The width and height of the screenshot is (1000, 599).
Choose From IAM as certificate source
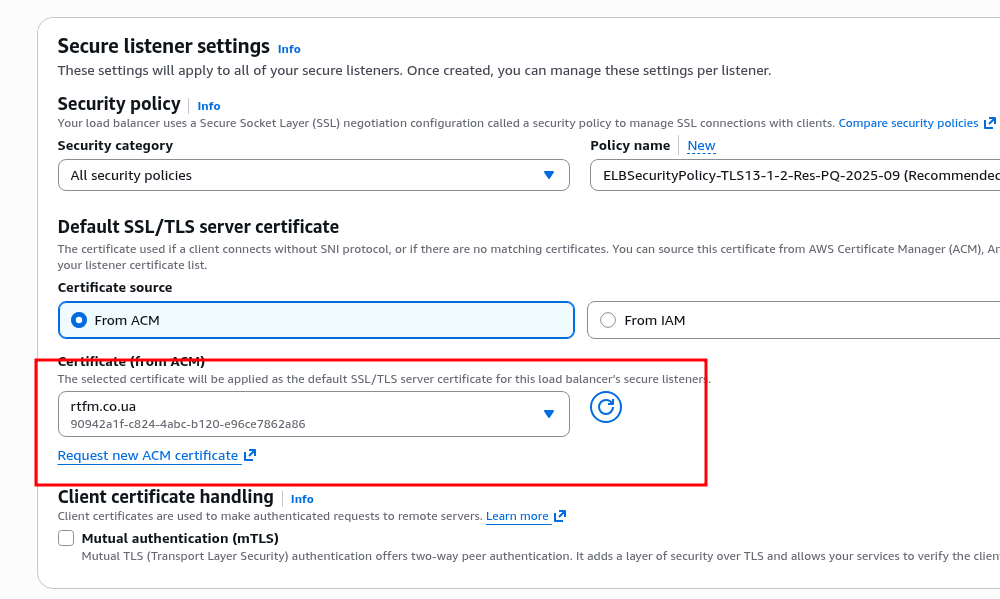[x=608, y=320]
